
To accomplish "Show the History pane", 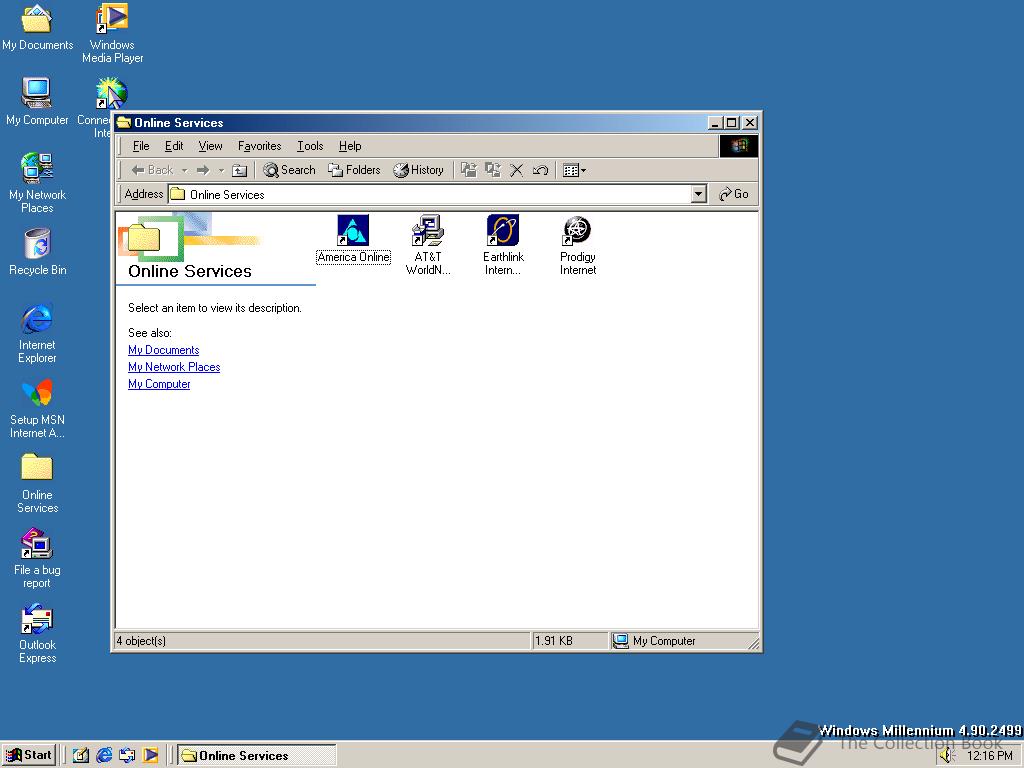I will 418,170.
